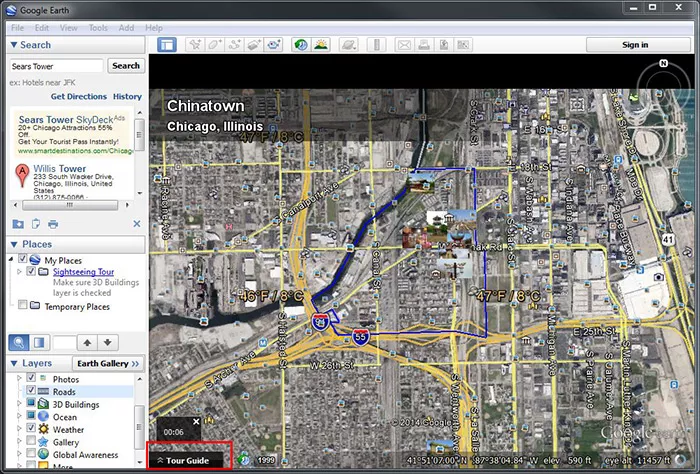
Task: Toggle the Ocean layer checkbox
Action: tap(31, 415)
